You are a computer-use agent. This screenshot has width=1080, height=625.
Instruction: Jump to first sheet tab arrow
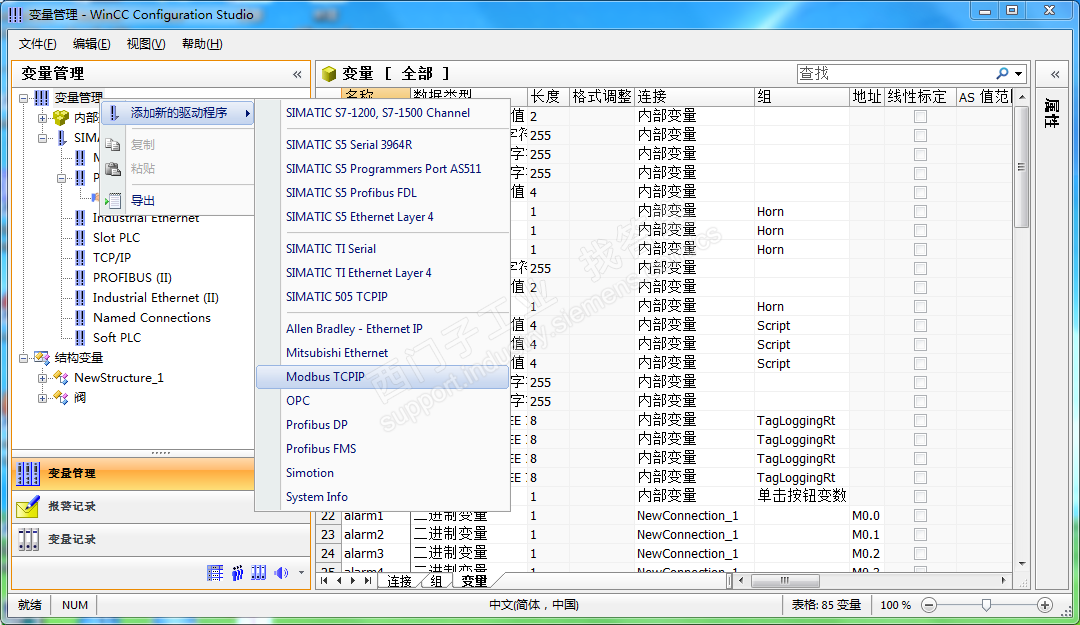tap(324, 581)
